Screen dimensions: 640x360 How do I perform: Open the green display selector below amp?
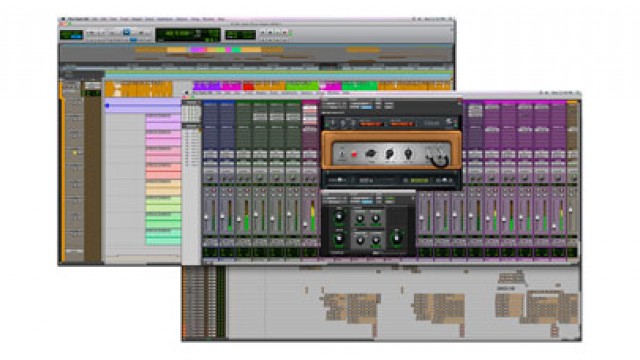click(x=419, y=180)
